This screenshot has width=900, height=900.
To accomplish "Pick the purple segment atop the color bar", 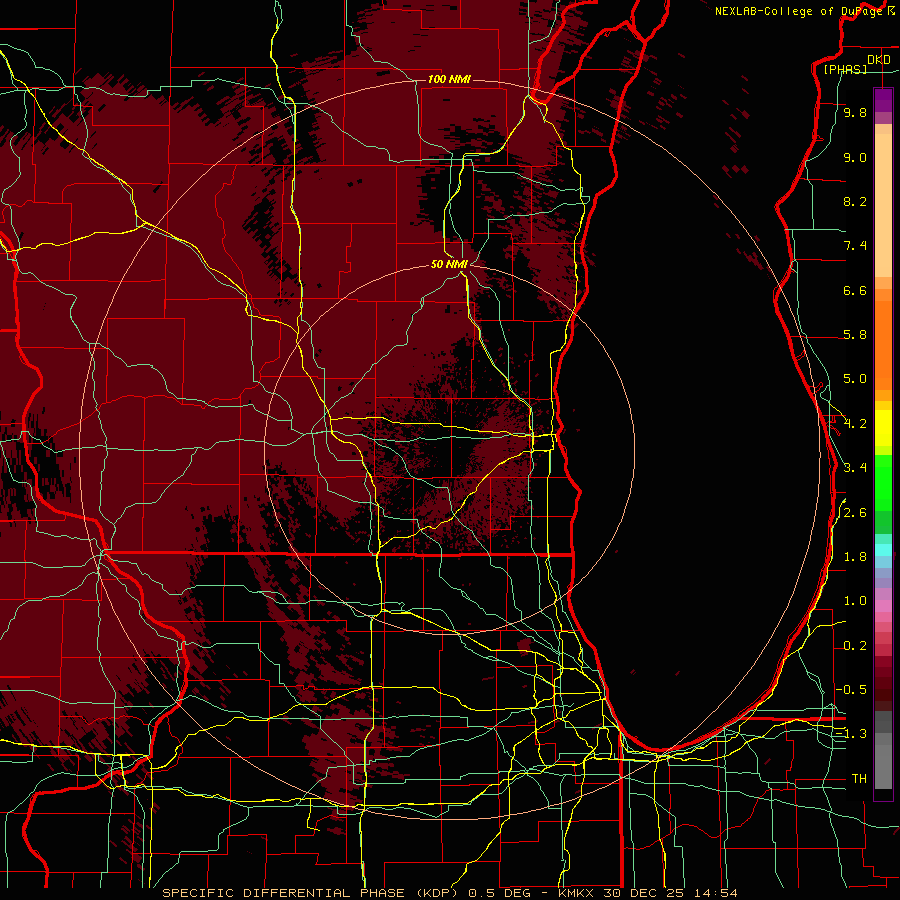I will coord(883,100).
